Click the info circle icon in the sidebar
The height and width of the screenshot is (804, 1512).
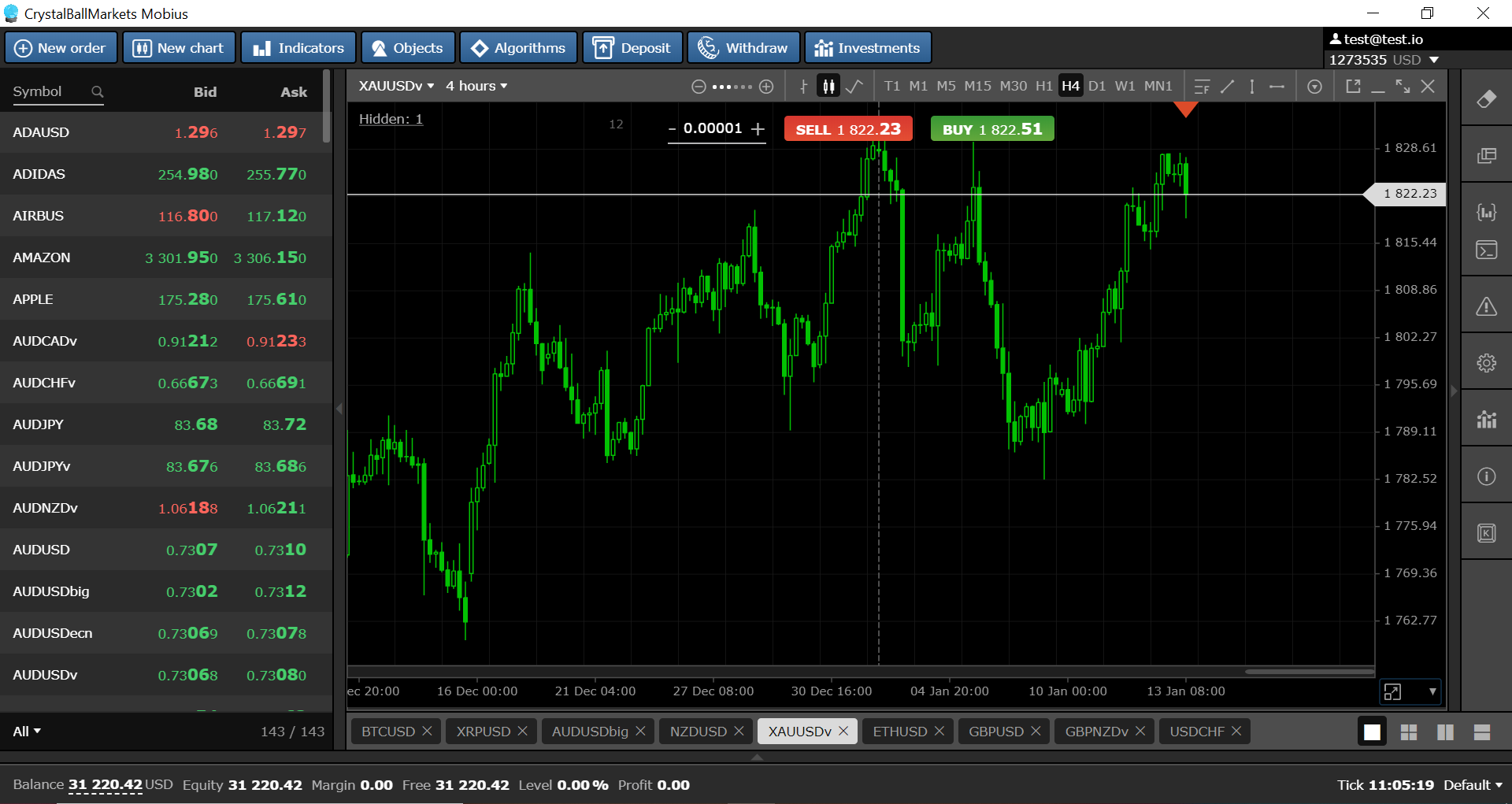1486,476
